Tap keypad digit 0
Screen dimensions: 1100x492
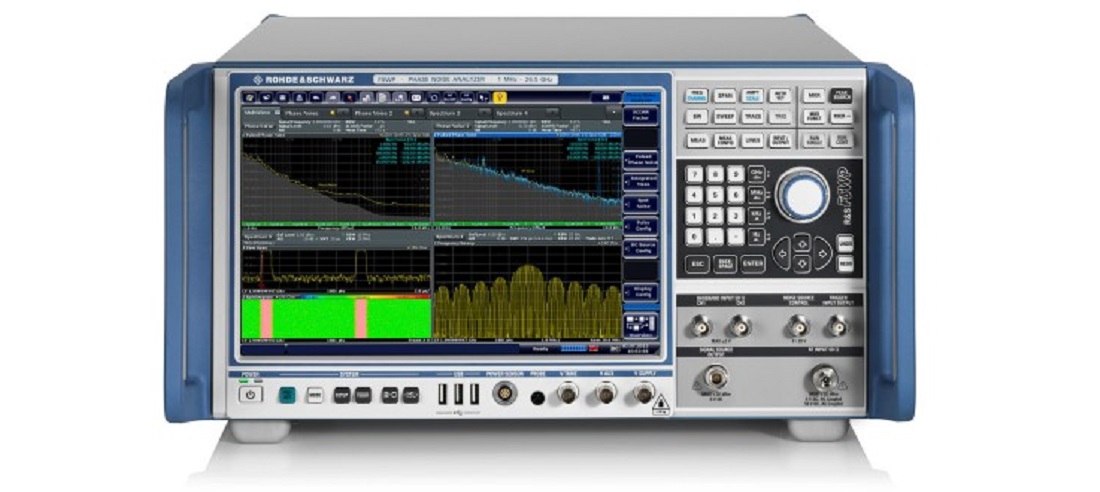[x=695, y=237]
